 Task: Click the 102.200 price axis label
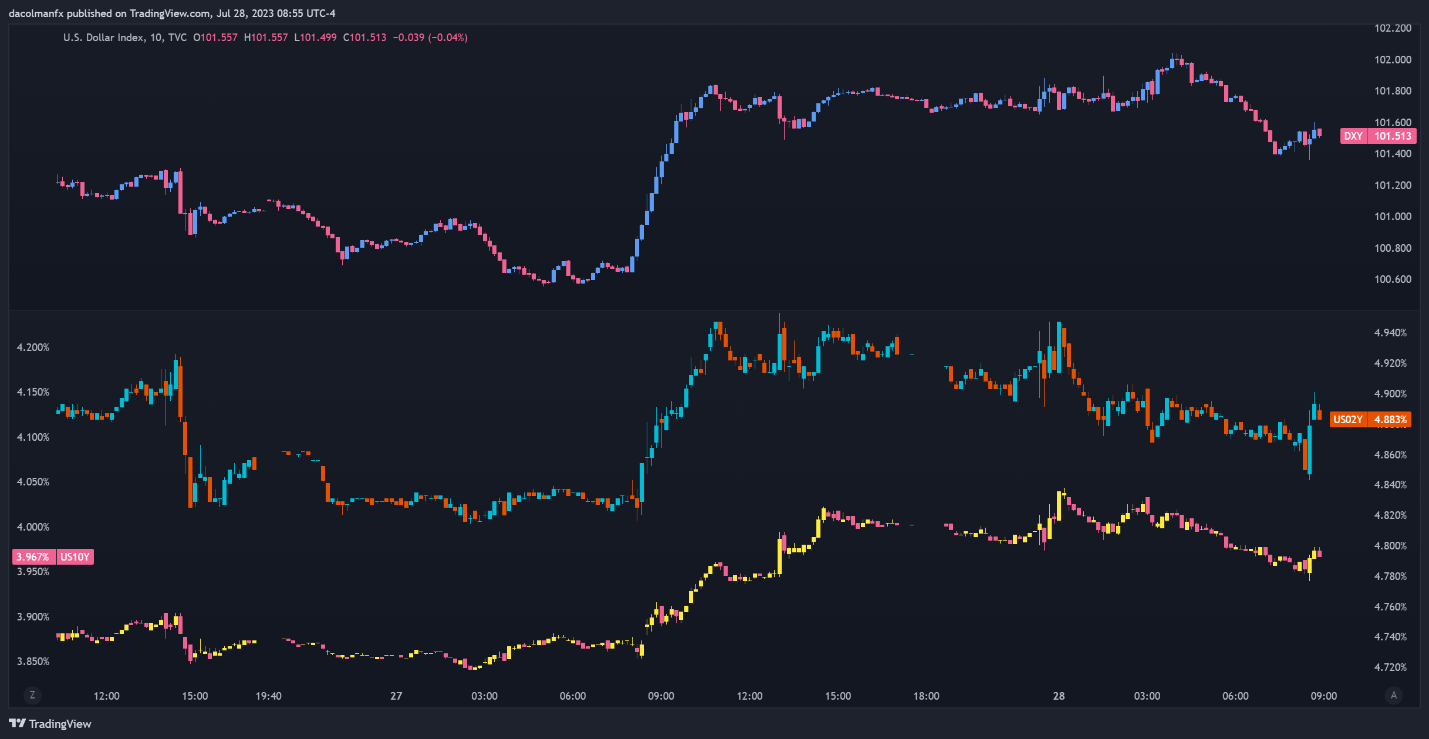1393,28
